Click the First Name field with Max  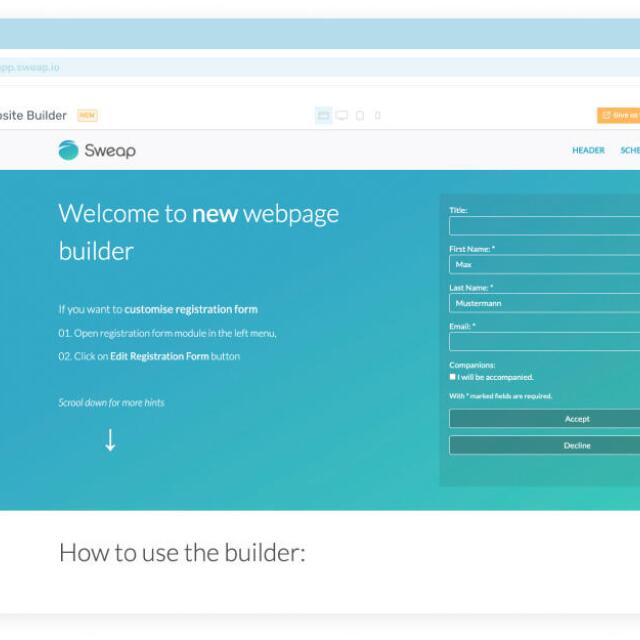point(544,264)
